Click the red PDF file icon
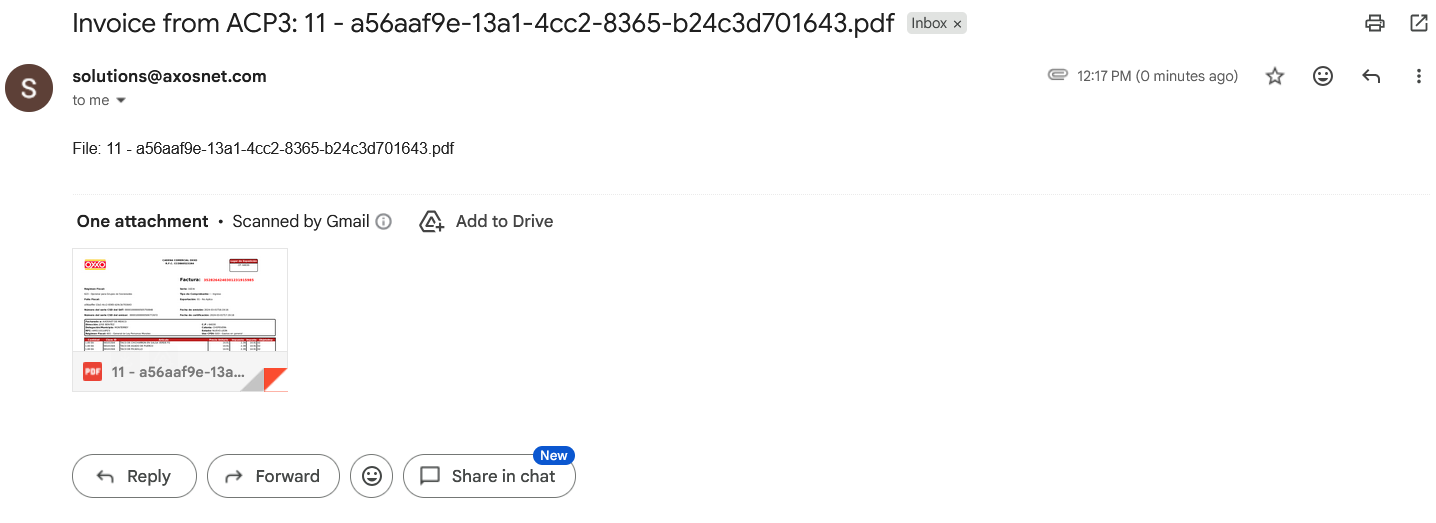 [93, 372]
